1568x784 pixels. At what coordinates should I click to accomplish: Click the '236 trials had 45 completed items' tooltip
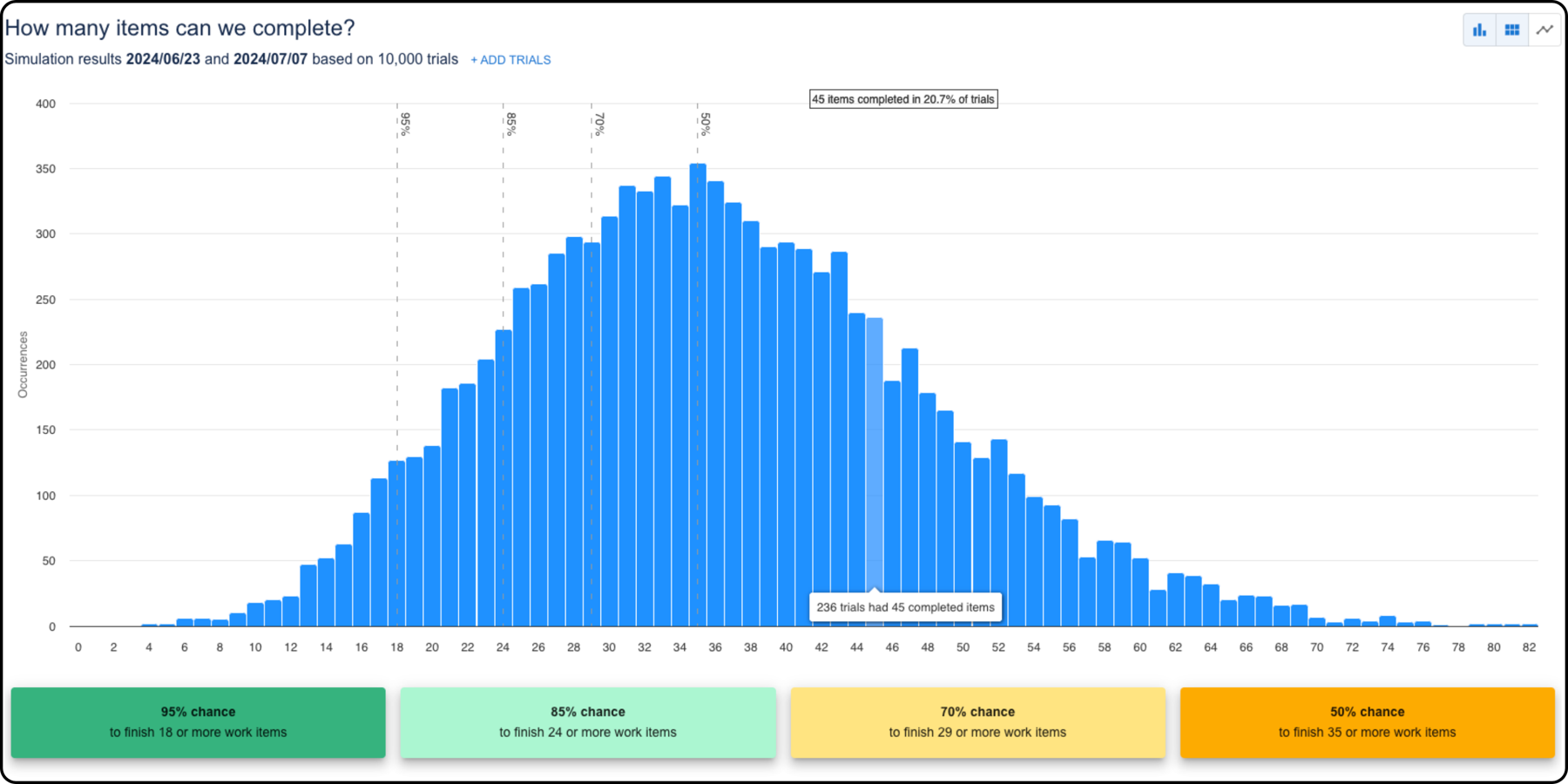905,607
